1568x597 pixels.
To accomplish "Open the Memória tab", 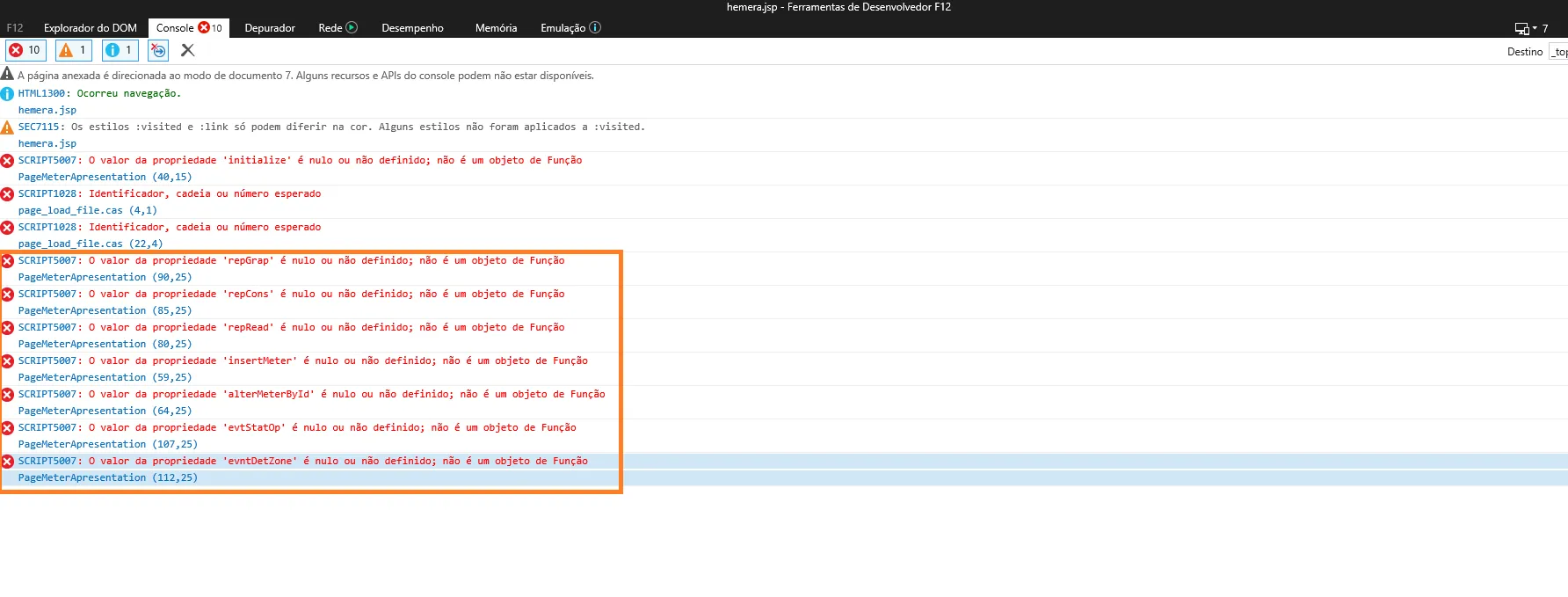I will pyautogui.click(x=496, y=28).
